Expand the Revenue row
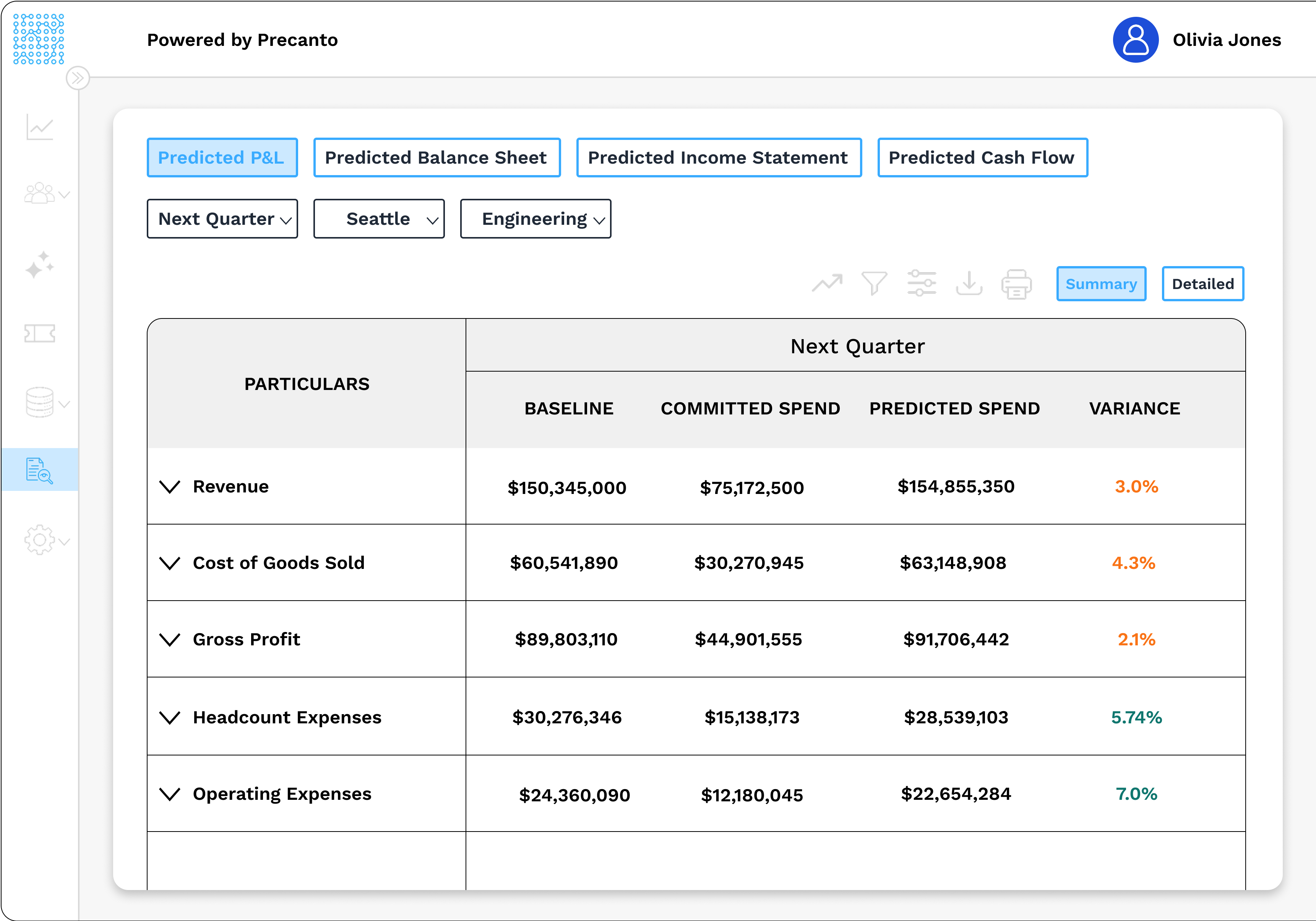 pos(170,487)
